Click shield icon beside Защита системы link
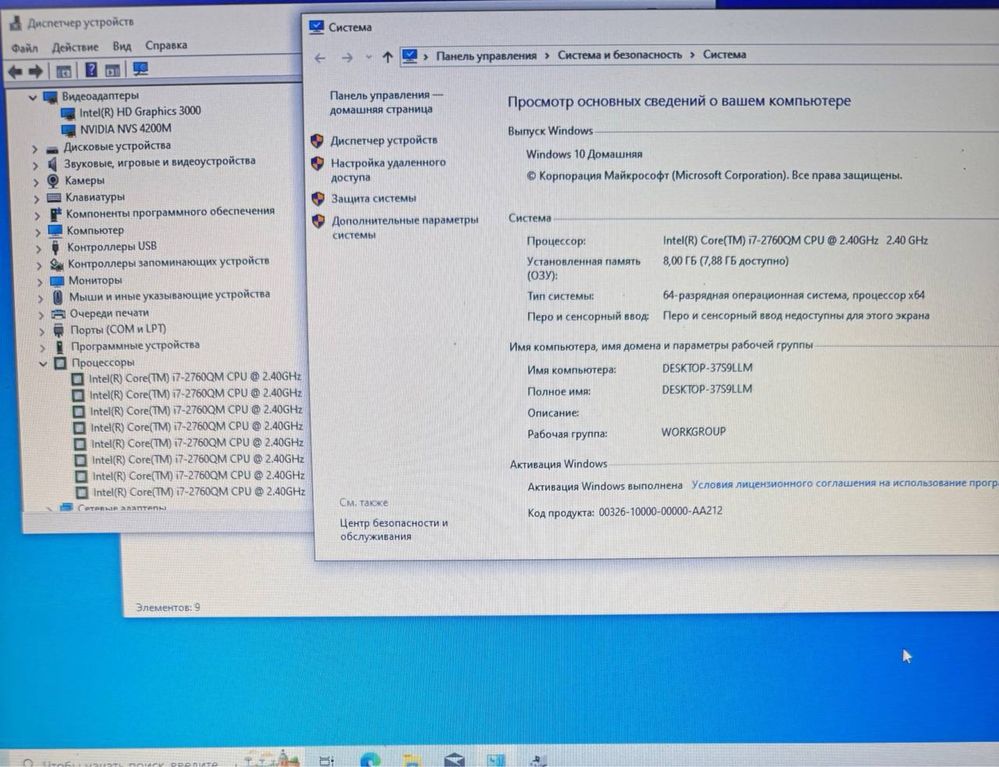999x767 pixels. [318, 199]
